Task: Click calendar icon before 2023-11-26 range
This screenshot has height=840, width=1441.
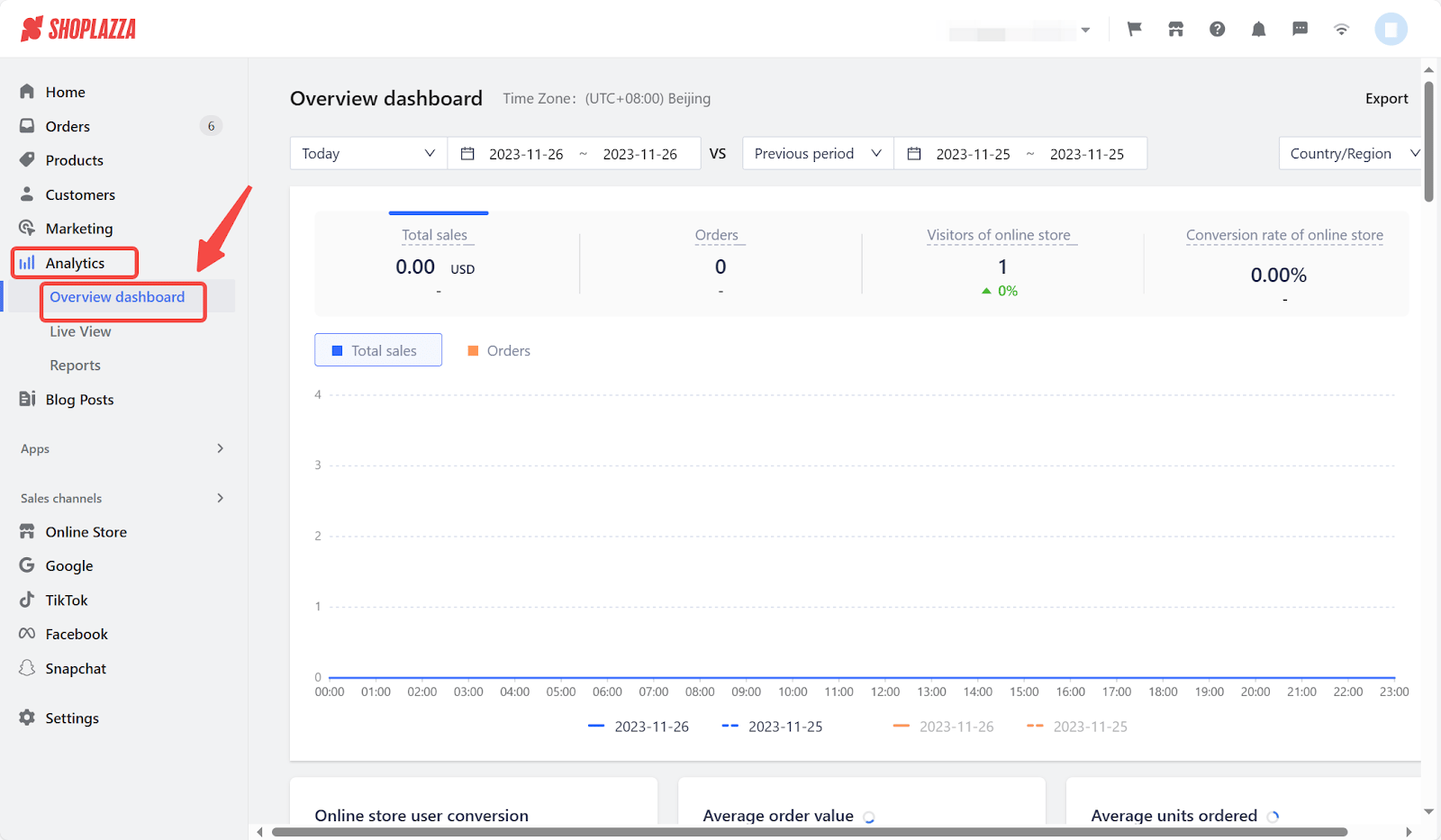Action: pos(467,154)
